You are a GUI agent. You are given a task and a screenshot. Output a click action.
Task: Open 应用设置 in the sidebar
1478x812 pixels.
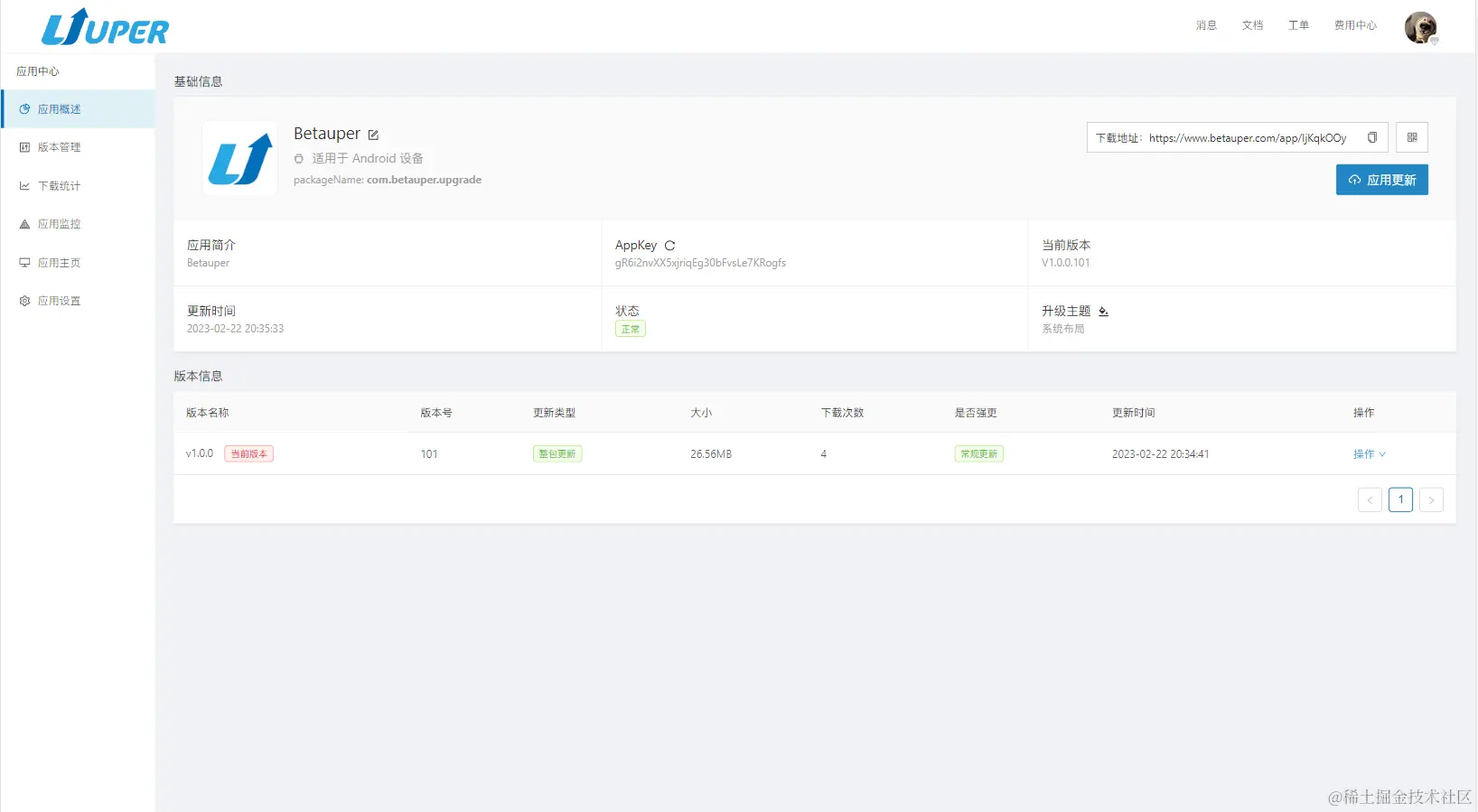pos(78,301)
